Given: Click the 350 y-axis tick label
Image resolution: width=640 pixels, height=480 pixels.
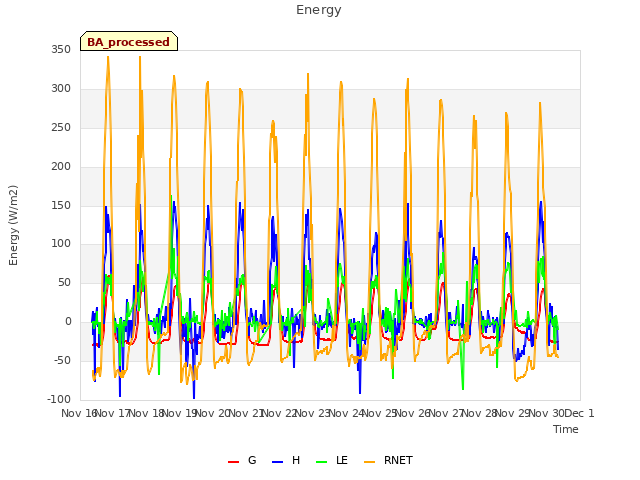Looking at the screenshot, I should [x=61, y=49].
